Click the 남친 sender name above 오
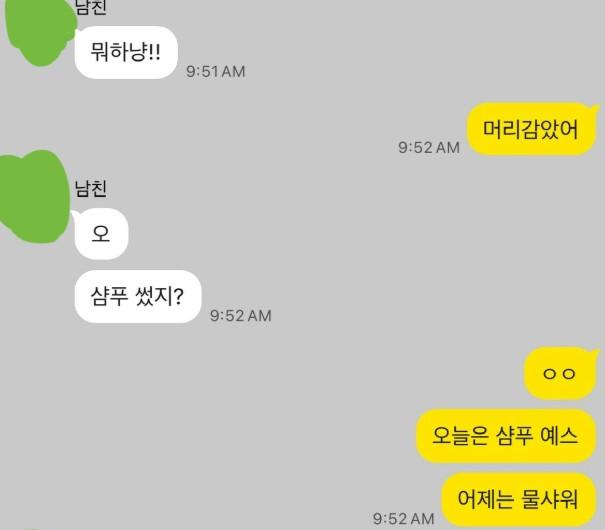 coord(90,189)
